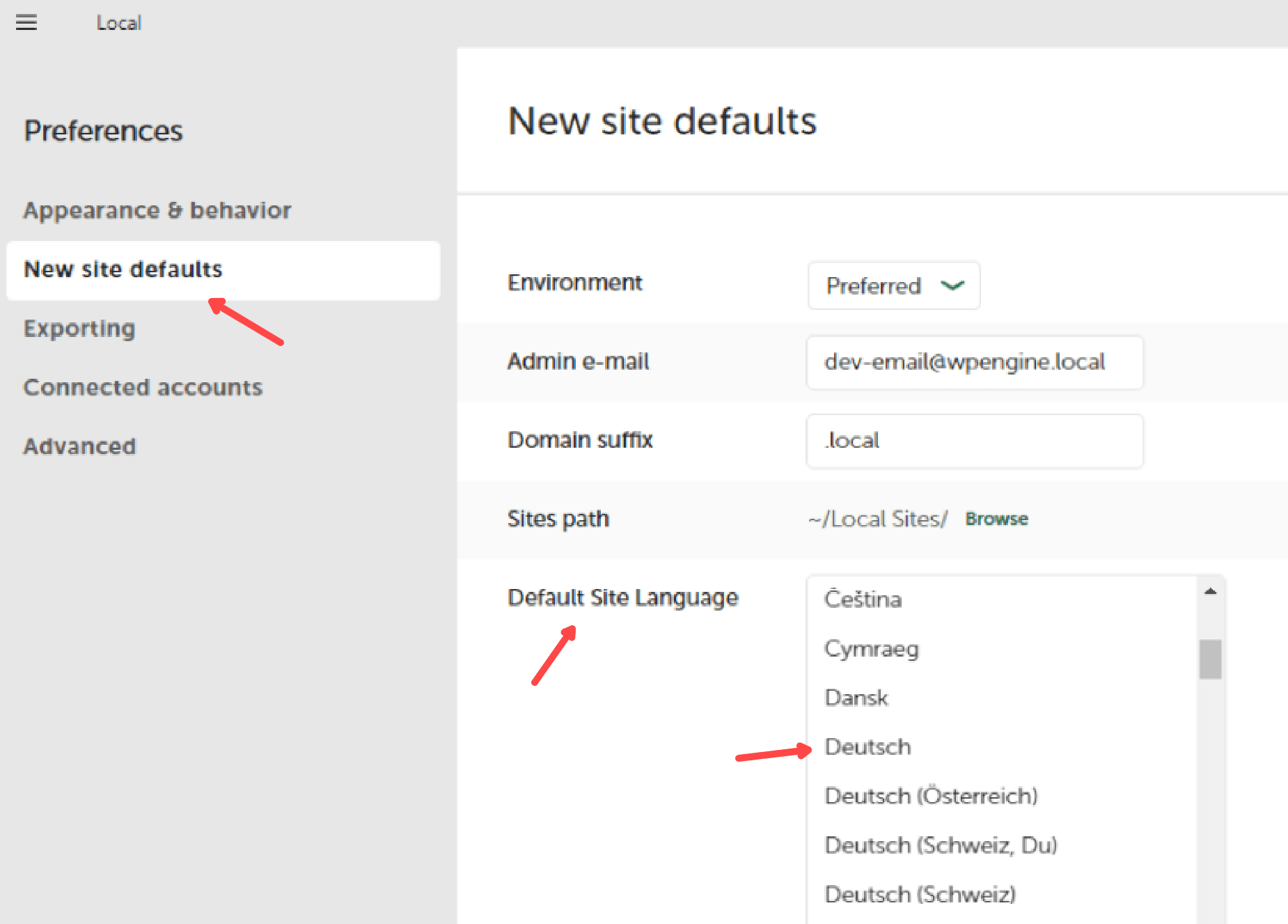Expand the Environment Preferred dropdown
The width and height of the screenshot is (1288, 924).
pyautogui.click(x=893, y=285)
